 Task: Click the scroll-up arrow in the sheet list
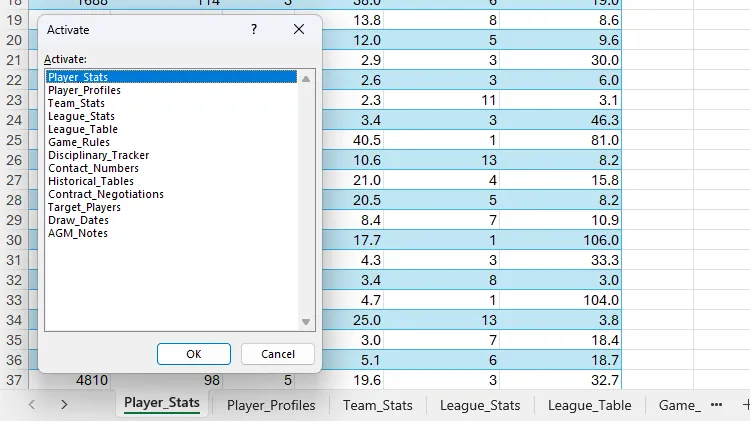click(x=307, y=78)
